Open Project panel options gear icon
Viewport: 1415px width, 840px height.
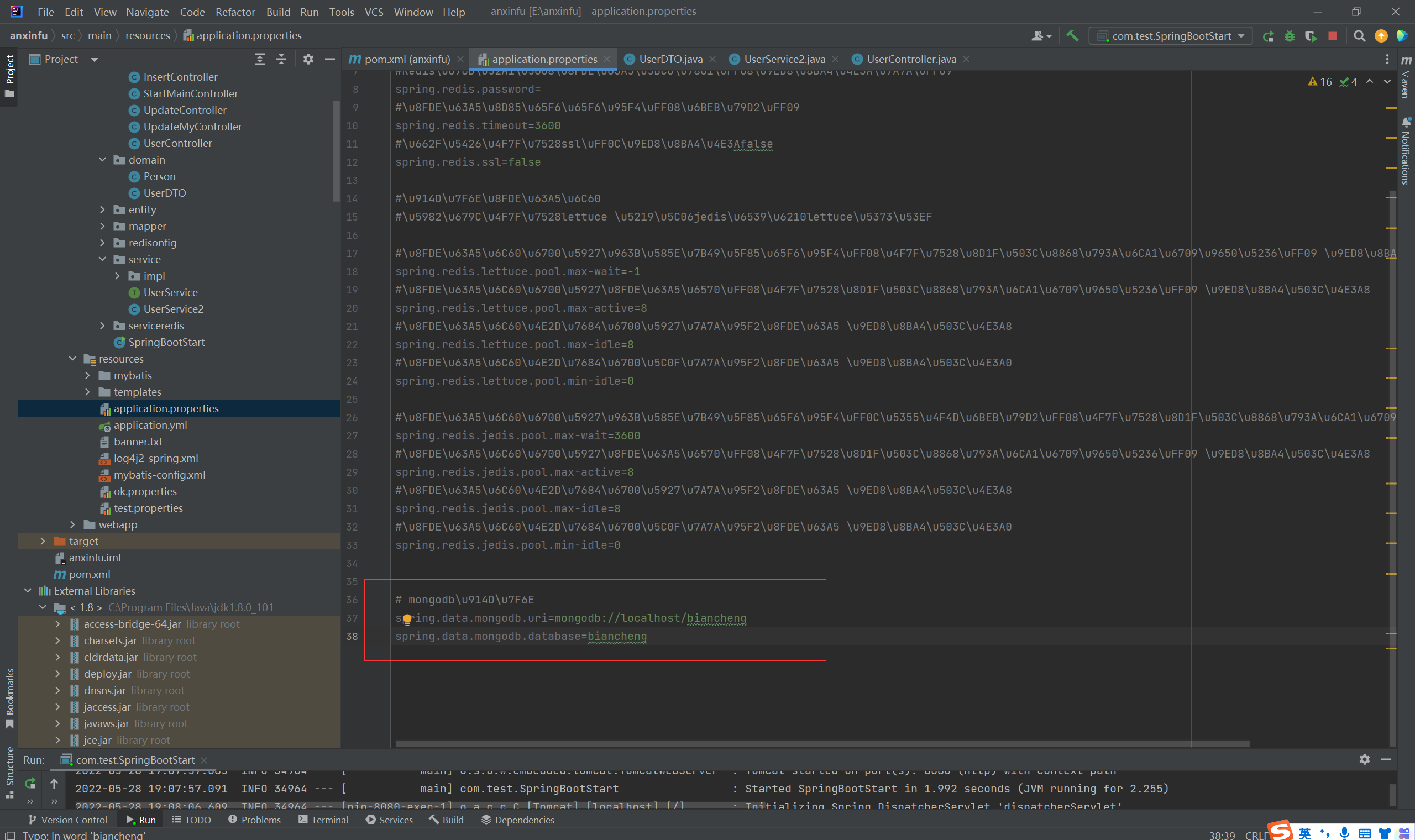point(308,60)
